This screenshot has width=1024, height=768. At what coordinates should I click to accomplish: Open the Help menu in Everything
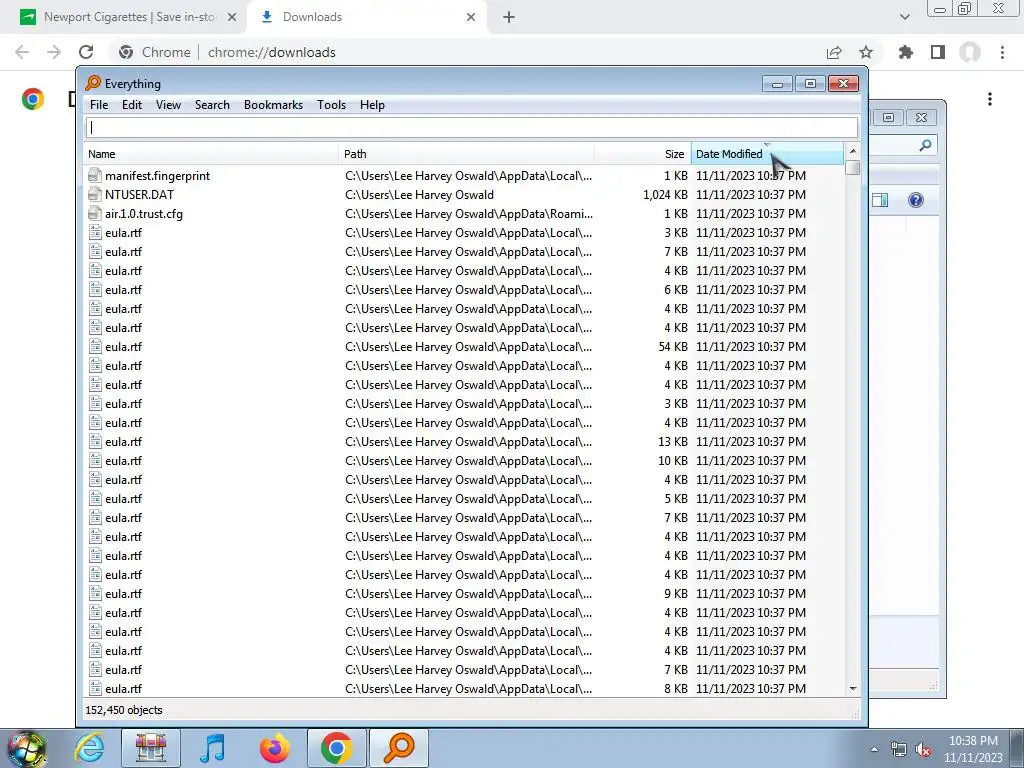pyautogui.click(x=372, y=104)
